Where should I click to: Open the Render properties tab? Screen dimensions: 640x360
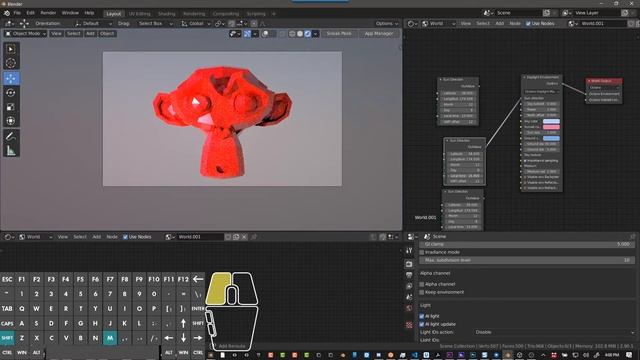point(409,264)
